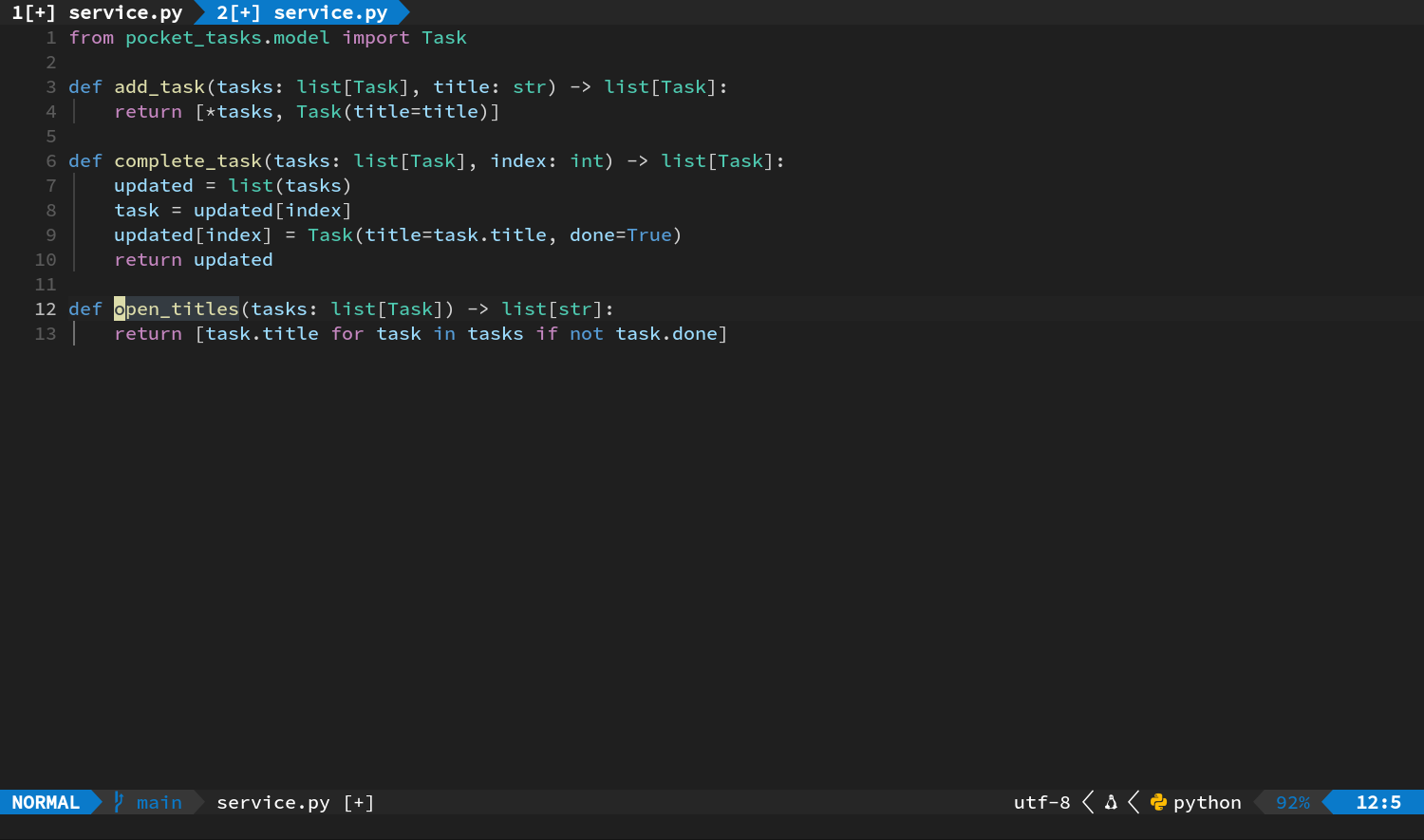This screenshot has height=840, width=1424.
Task: Click 'list[str]' return type on line 12
Action: pos(553,308)
